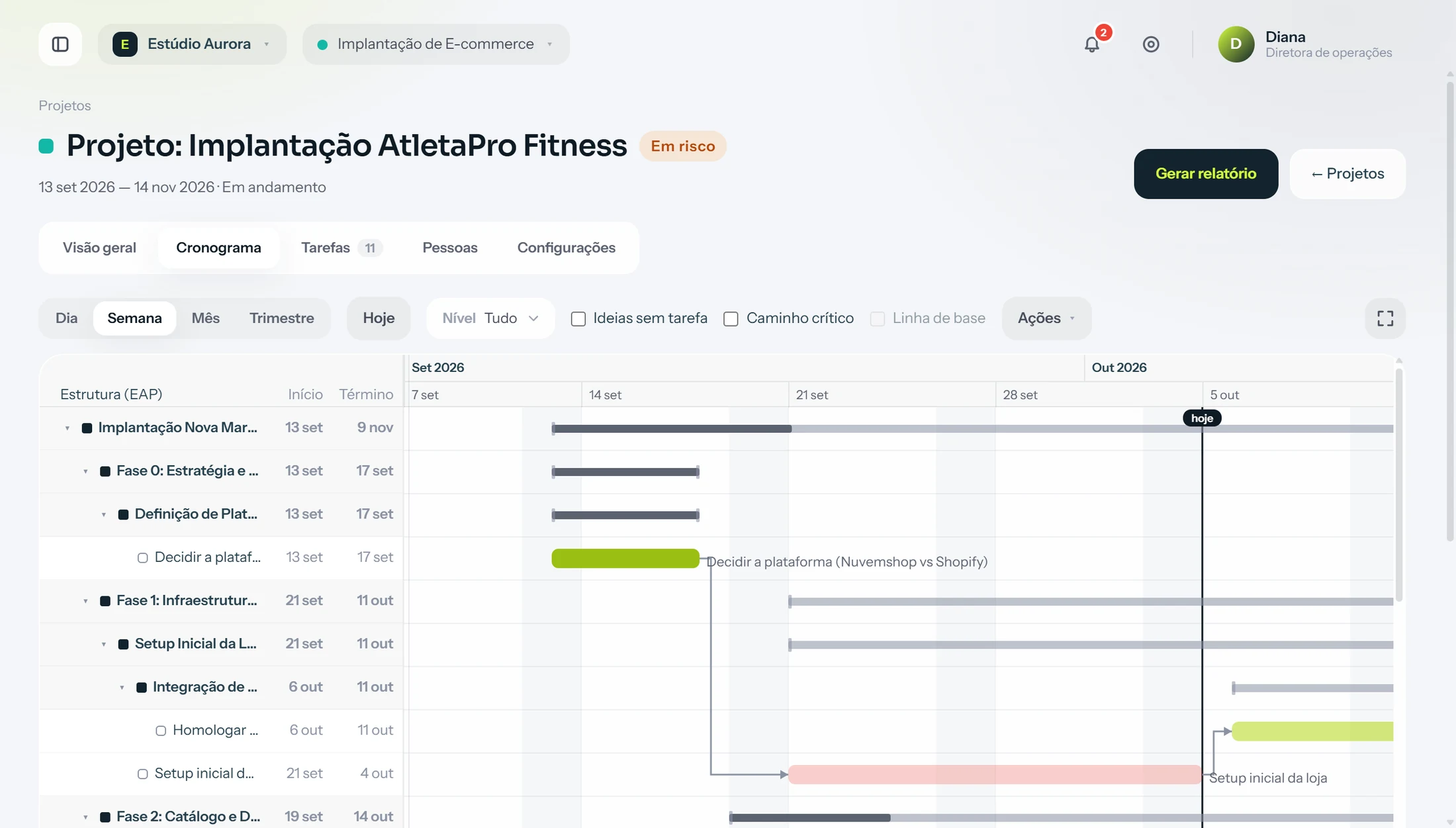Click the pink Setup inicial da loja bar
Image resolution: width=1456 pixels, height=828 pixels.
(x=995, y=774)
